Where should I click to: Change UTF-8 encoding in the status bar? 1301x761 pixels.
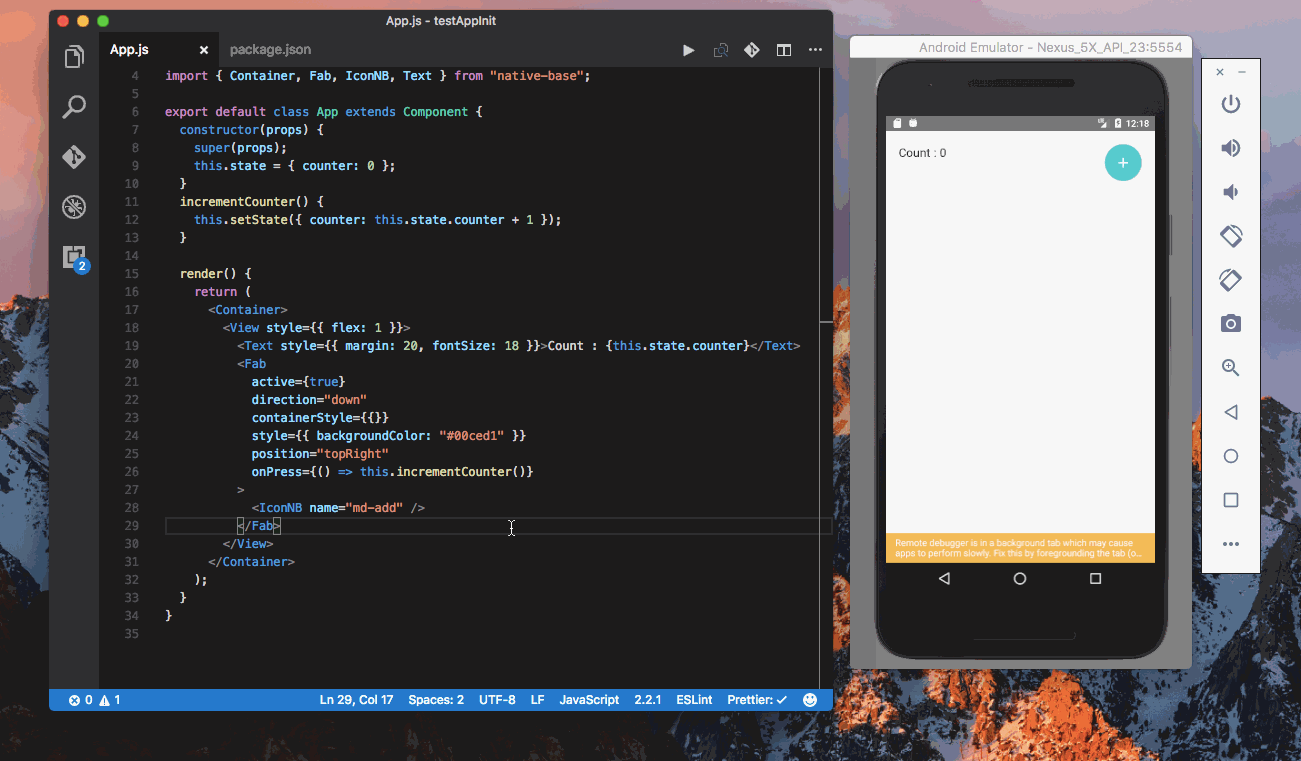click(497, 700)
